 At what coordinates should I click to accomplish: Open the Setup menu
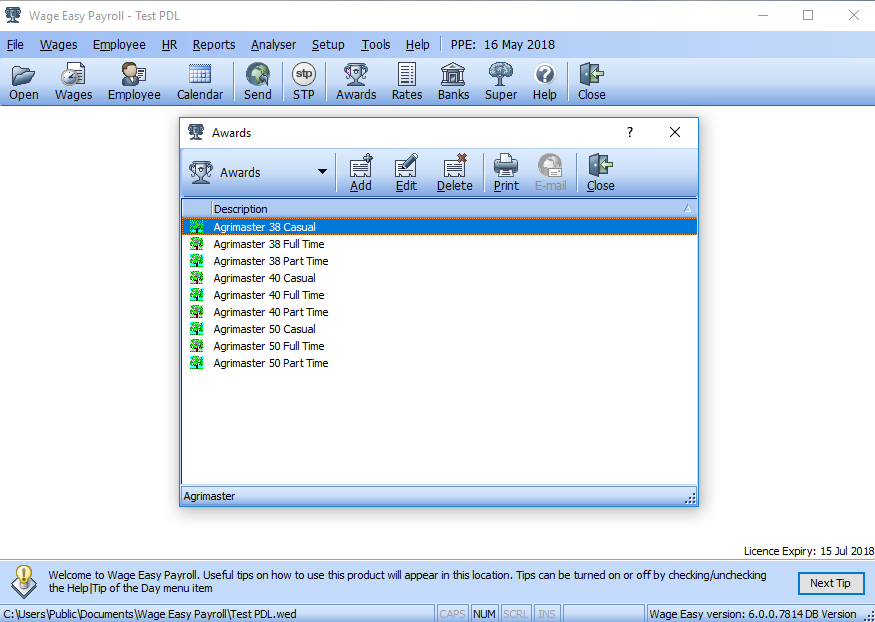click(328, 45)
